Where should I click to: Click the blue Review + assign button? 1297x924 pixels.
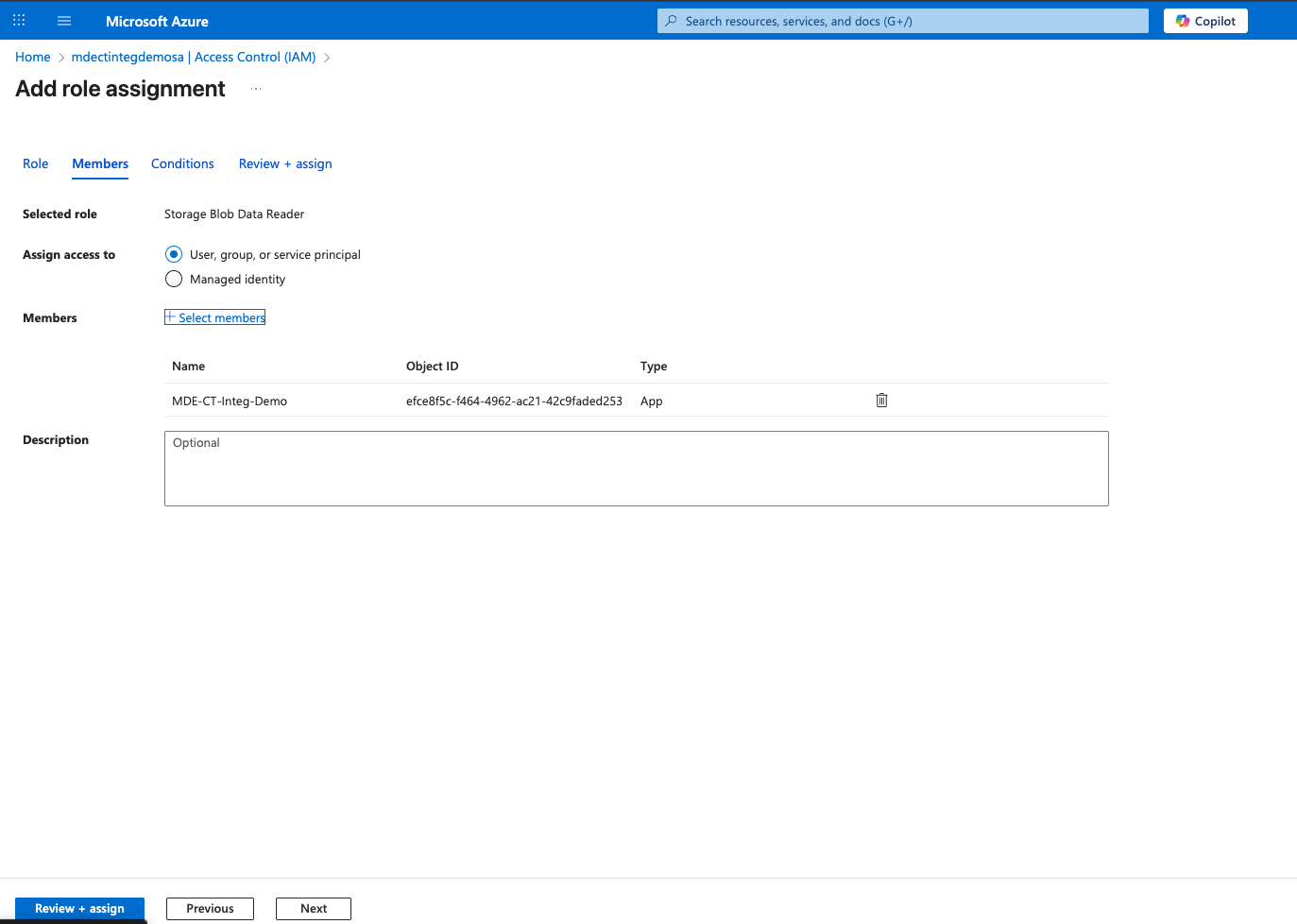(x=79, y=908)
